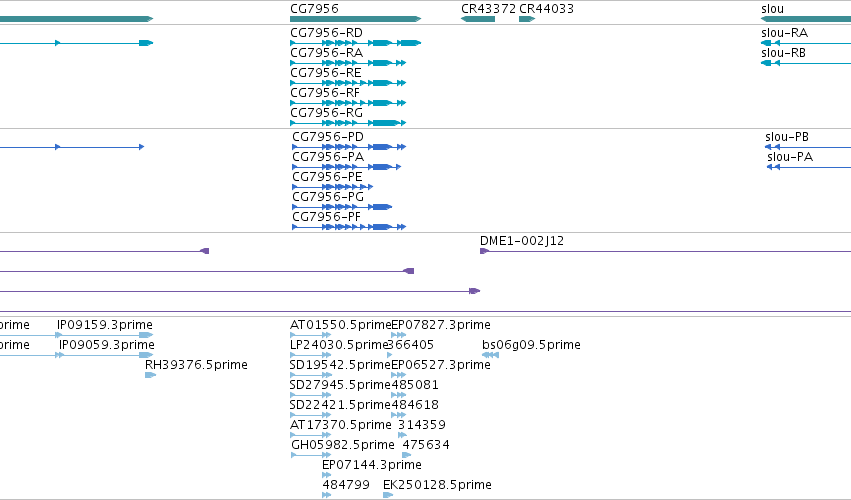Select protein CG7956-PF
851x500 pixels.
tap(327, 217)
